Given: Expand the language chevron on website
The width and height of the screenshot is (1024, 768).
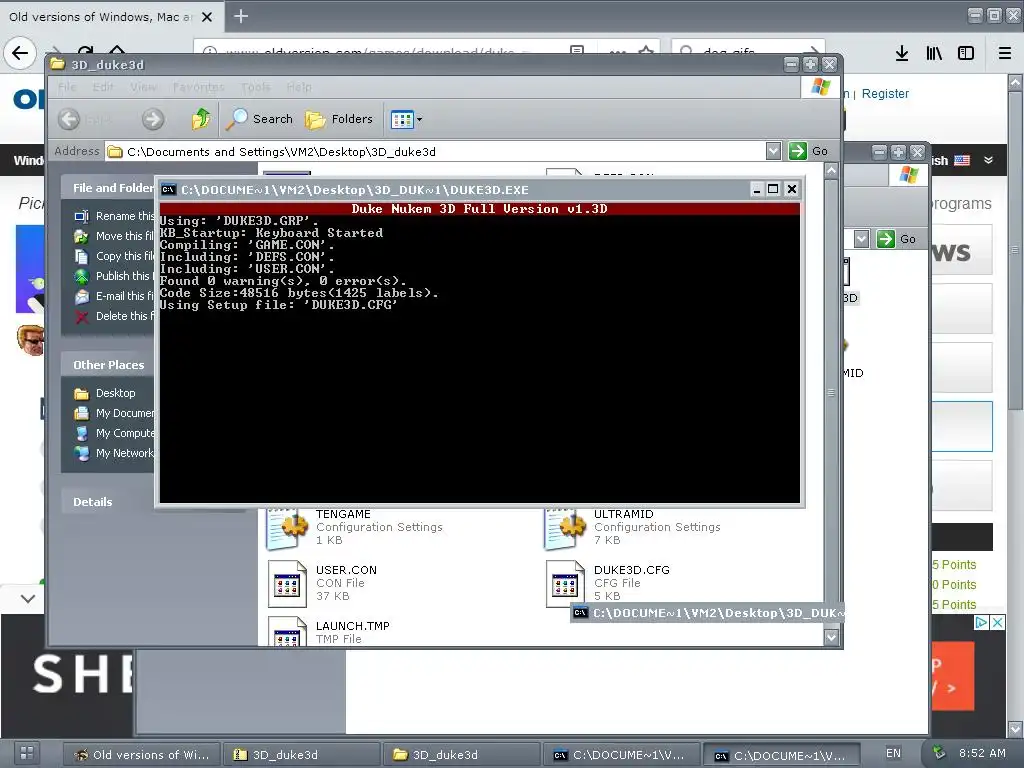Looking at the screenshot, I should pyautogui.click(x=988, y=160).
